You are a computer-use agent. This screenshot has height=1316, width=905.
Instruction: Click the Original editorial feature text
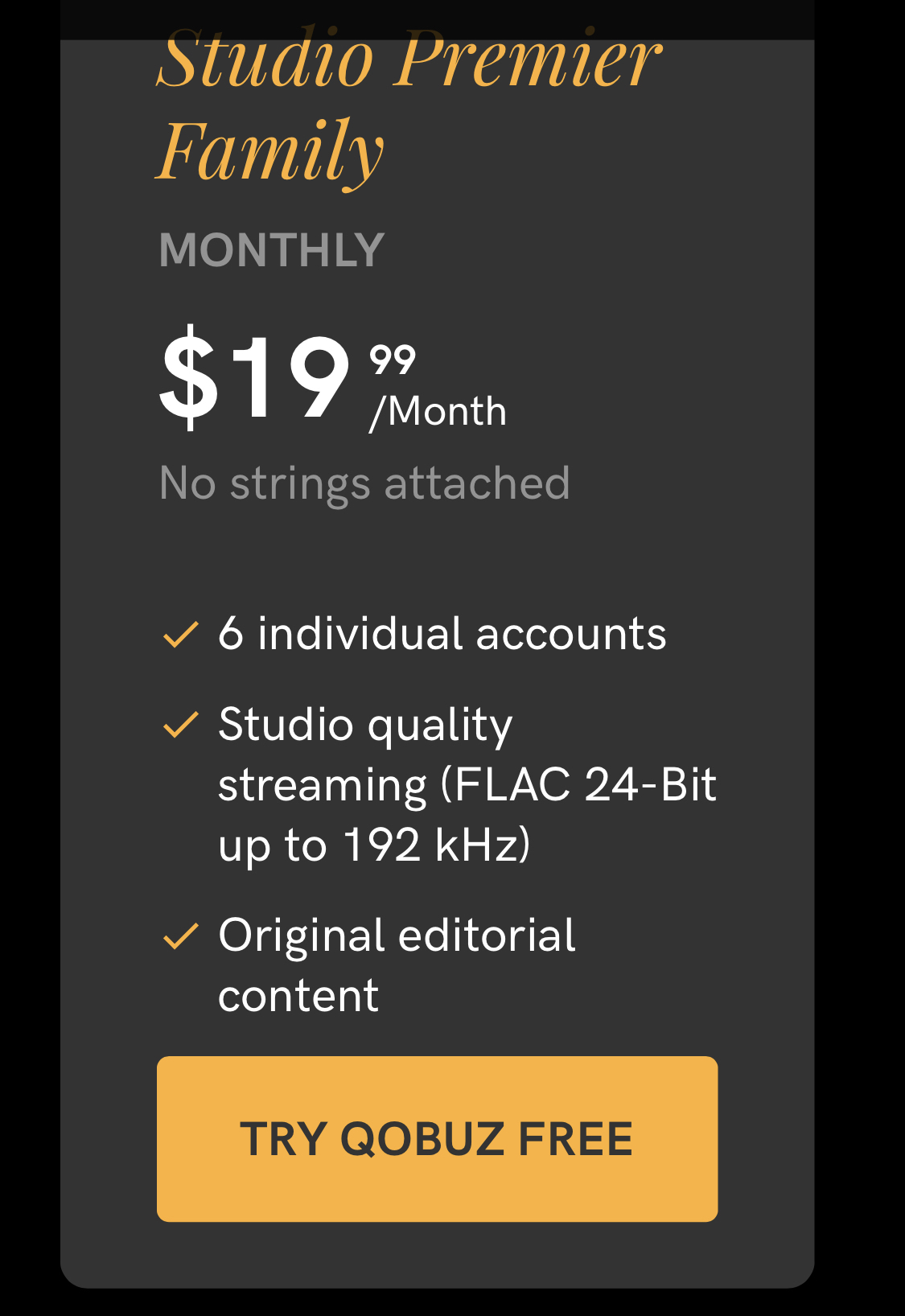click(x=397, y=936)
